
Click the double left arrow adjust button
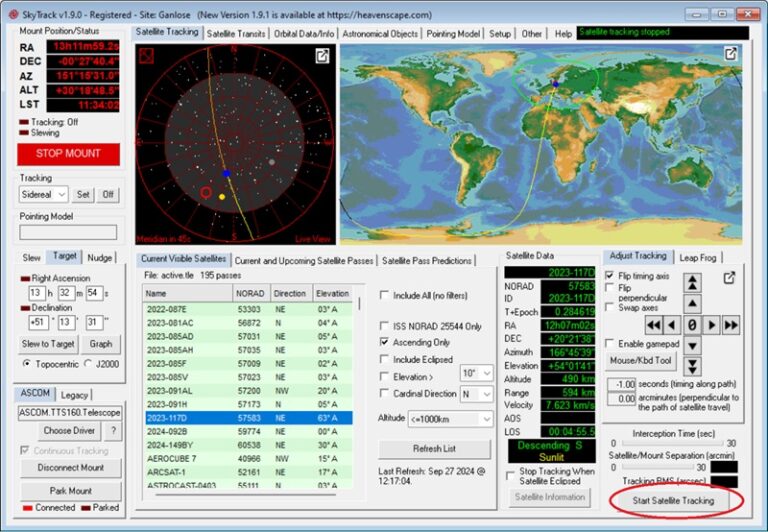[653, 325]
